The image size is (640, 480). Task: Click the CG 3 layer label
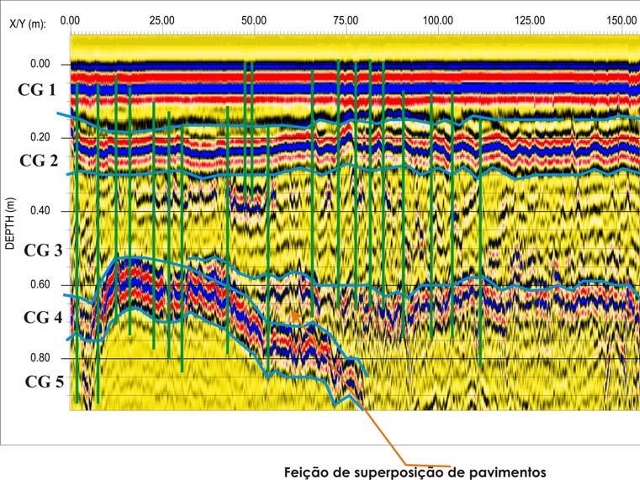(43, 250)
